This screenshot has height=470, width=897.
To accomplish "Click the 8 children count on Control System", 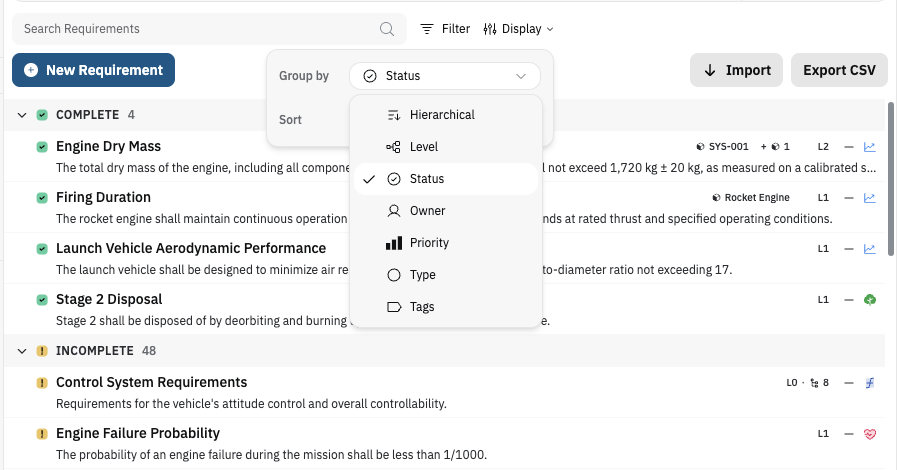I will click(x=820, y=383).
